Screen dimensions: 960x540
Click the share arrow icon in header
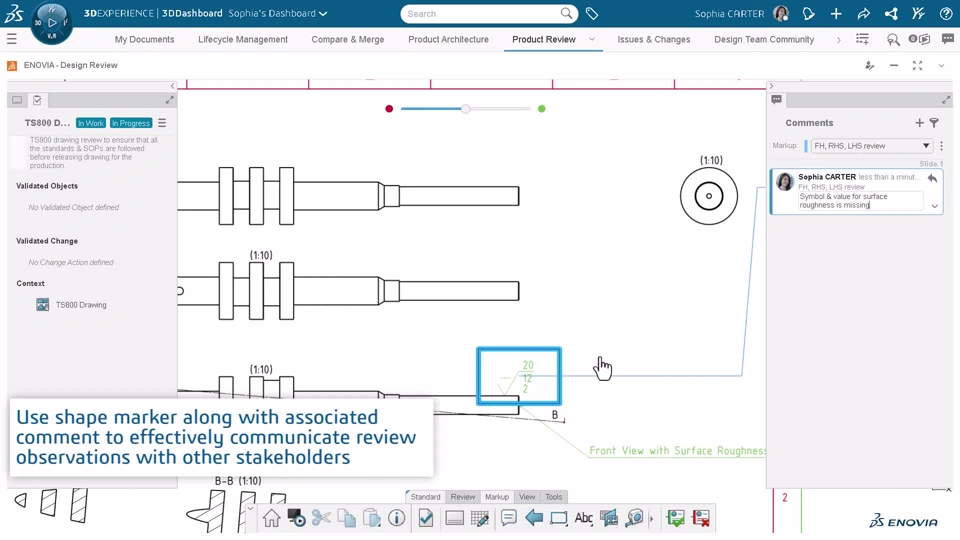[x=863, y=13]
